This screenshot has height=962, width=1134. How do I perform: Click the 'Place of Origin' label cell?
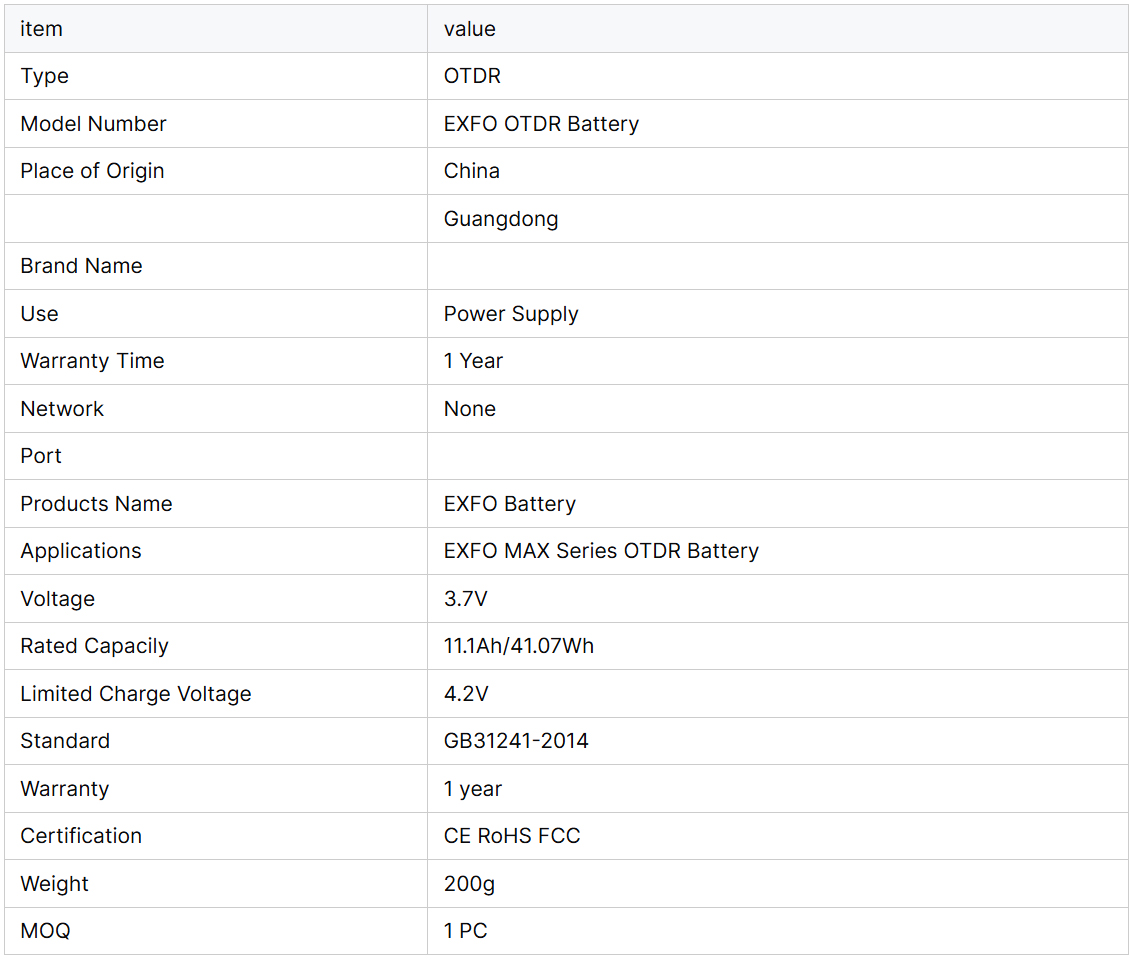pos(92,171)
